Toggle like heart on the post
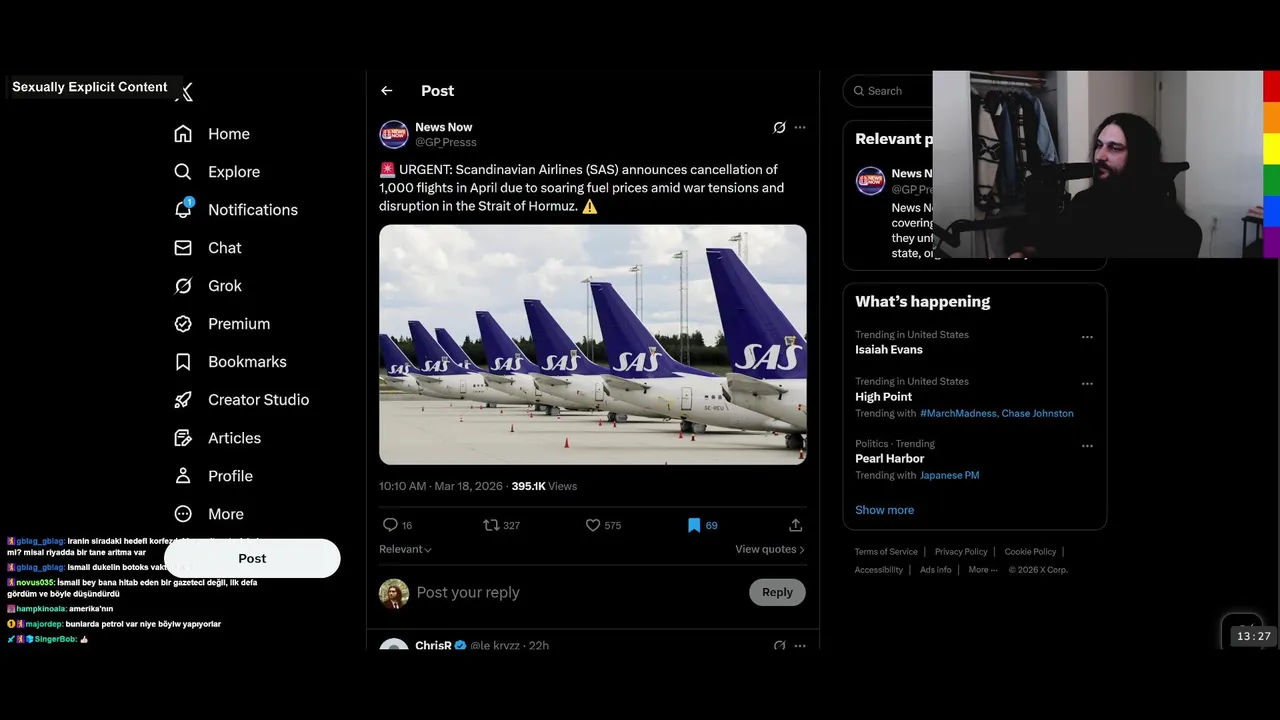This screenshot has width=1280, height=720. tap(593, 525)
